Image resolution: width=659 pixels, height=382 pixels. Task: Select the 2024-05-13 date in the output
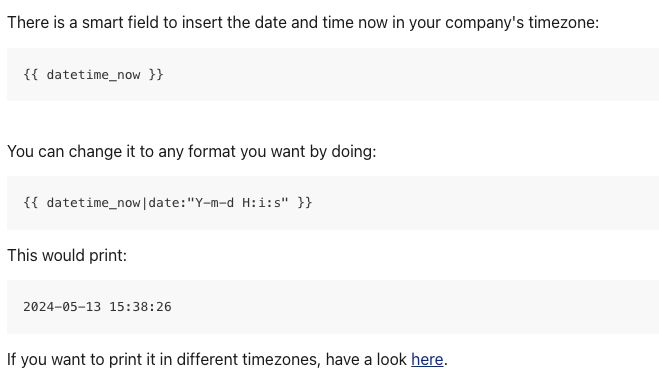(62, 307)
